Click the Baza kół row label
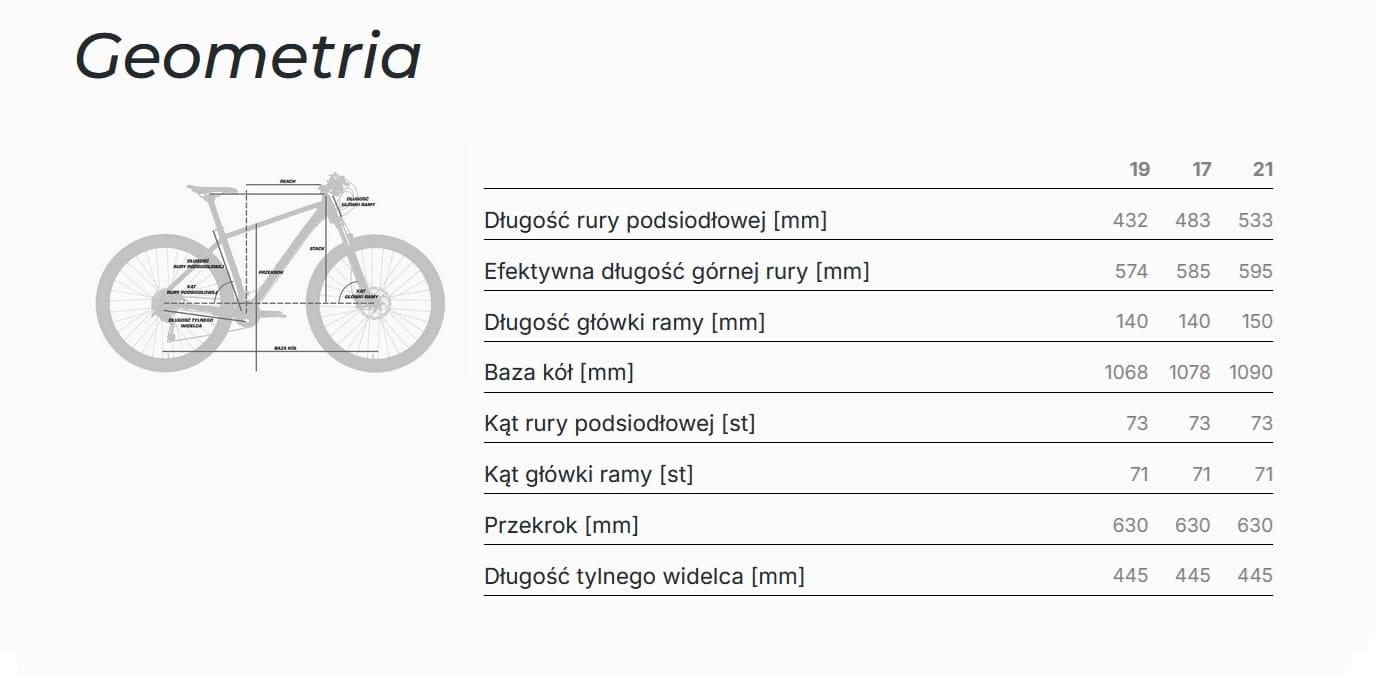The height and width of the screenshot is (678, 1376). 558,373
